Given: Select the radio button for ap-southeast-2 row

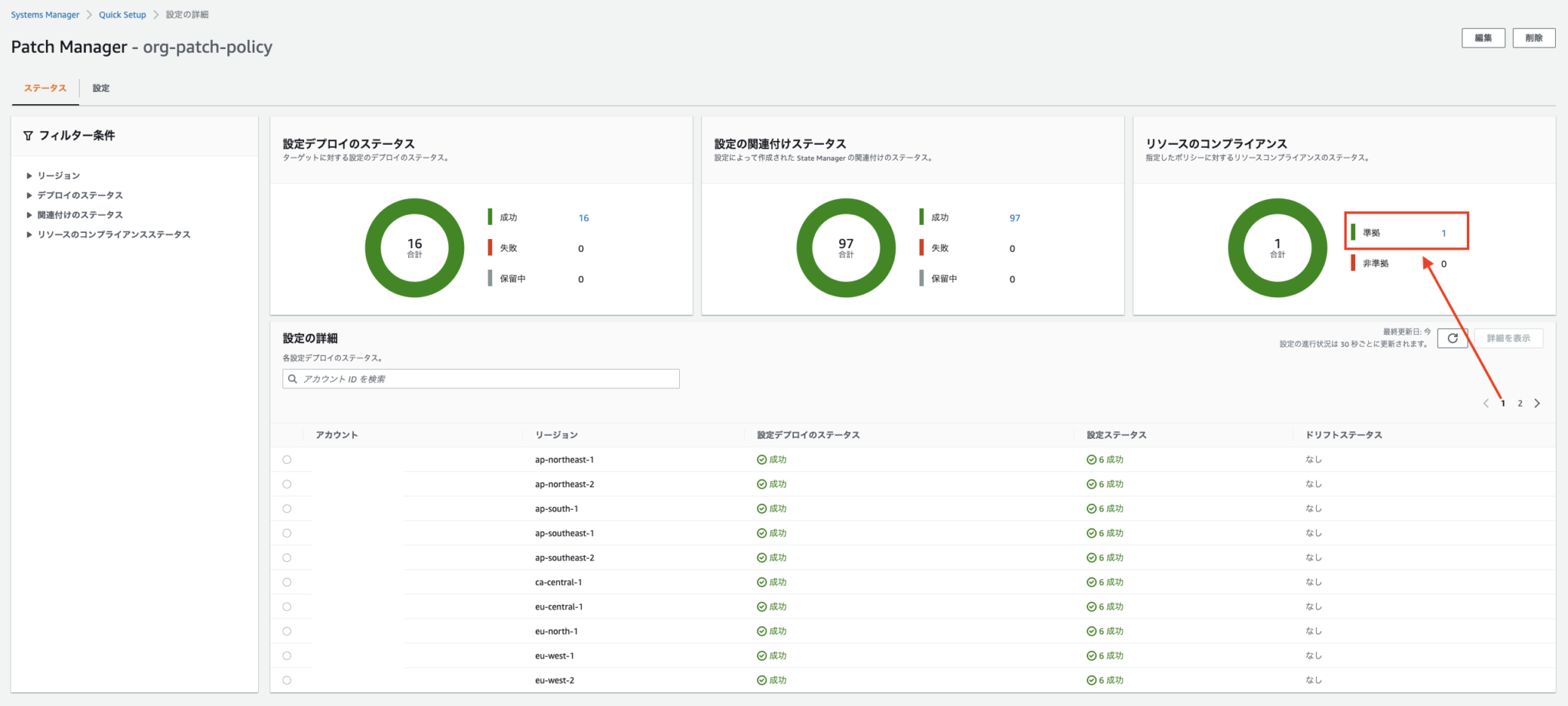Looking at the screenshot, I should pyautogui.click(x=287, y=557).
